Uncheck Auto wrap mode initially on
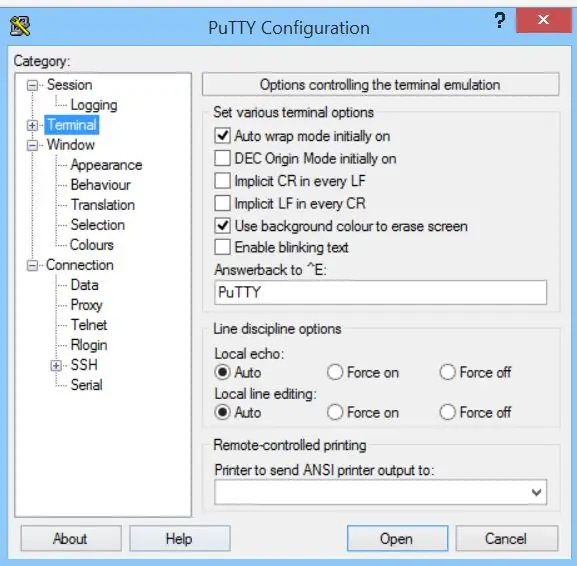This screenshot has height=566, width=577. [x=223, y=136]
